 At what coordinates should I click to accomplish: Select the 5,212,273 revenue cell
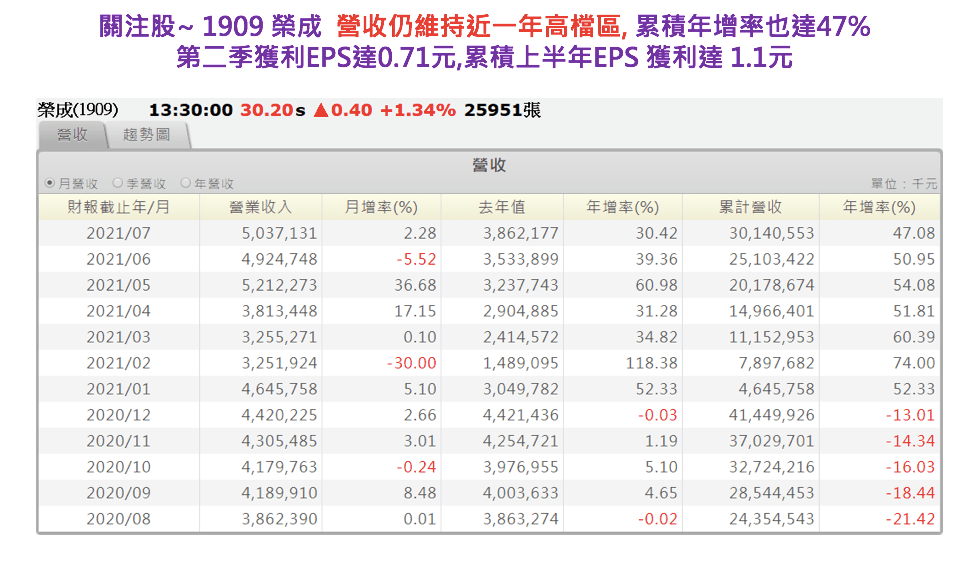[x=279, y=285]
